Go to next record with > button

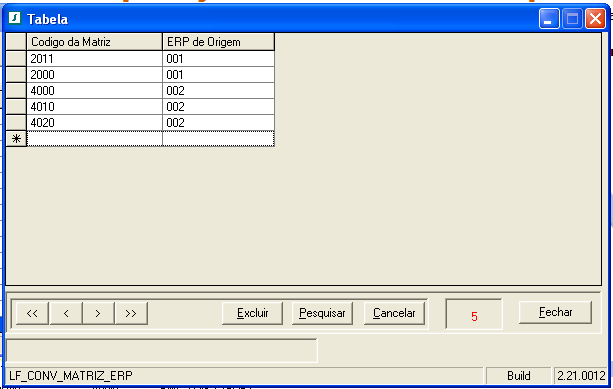point(98,313)
